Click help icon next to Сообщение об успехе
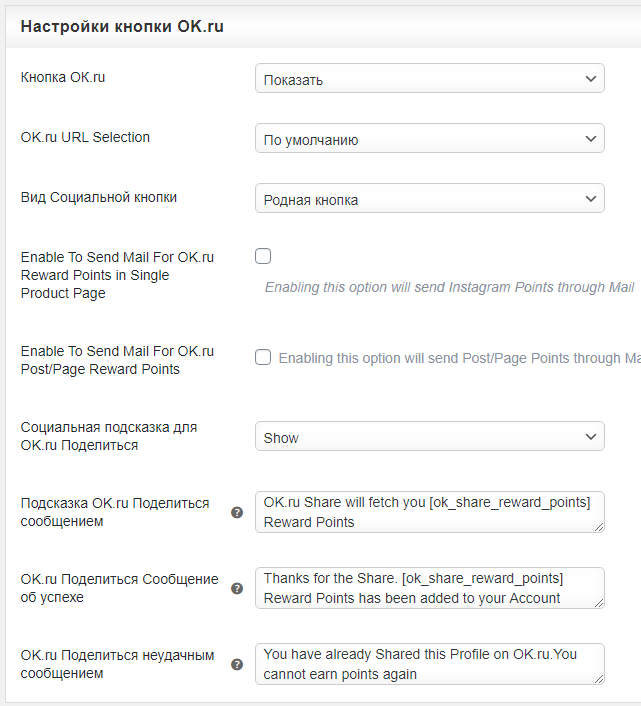Image resolution: width=641 pixels, height=706 pixels. [237, 588]
